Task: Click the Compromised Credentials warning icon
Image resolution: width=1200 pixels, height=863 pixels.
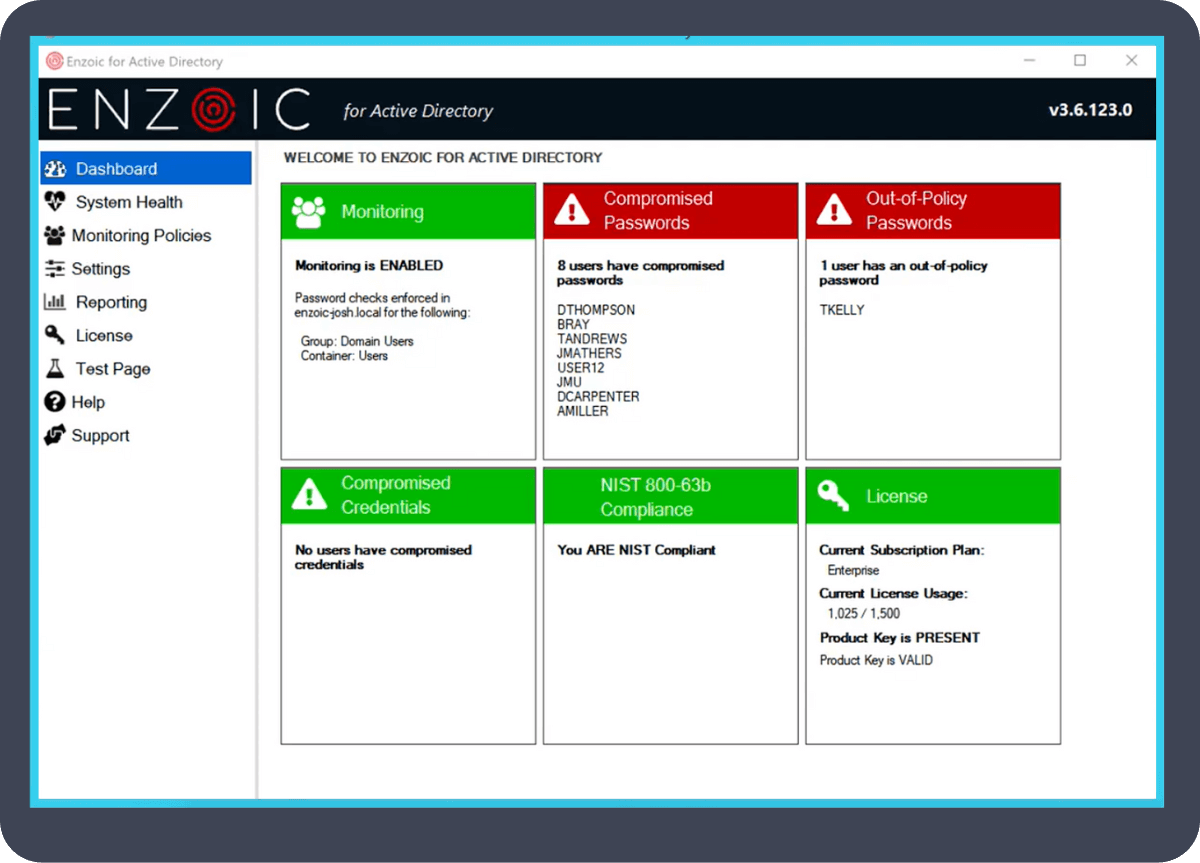Action: 309,495
